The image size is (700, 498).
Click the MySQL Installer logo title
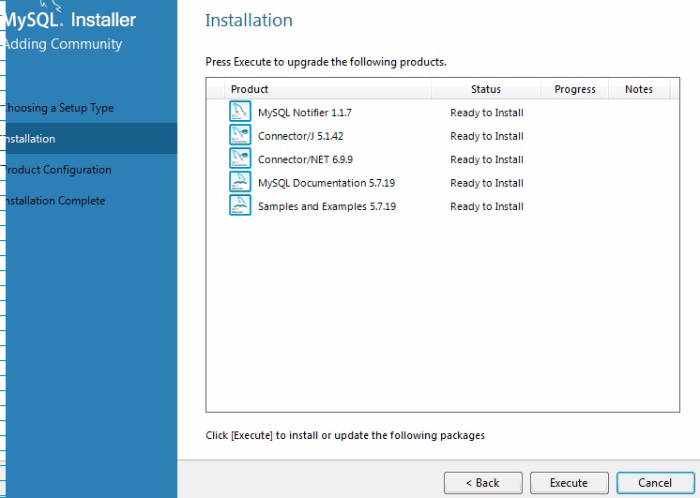[70, 20]
